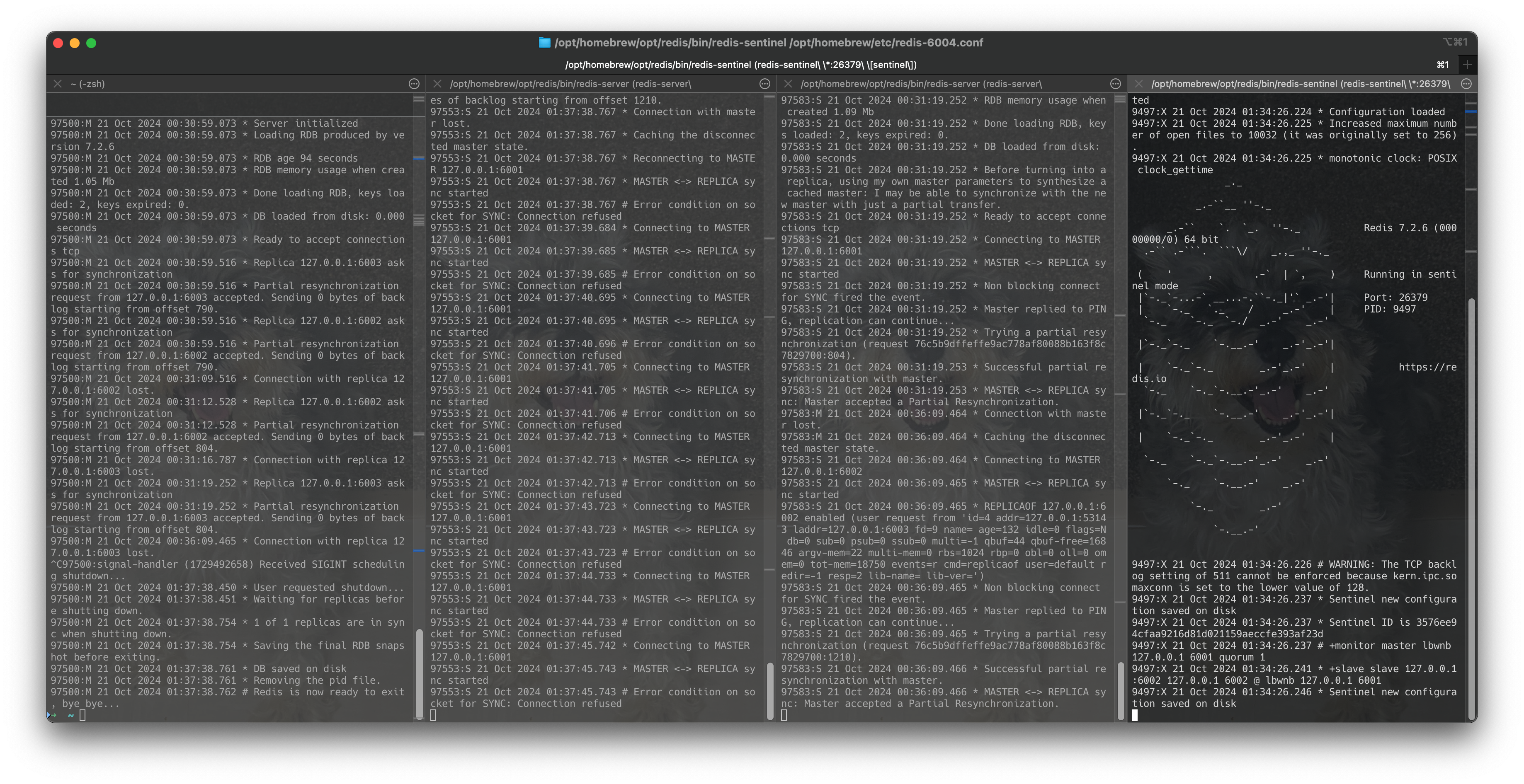Open the redis-sentinel pane options menu
This screenshot has height=784, width=1524.
[1466, 84]
